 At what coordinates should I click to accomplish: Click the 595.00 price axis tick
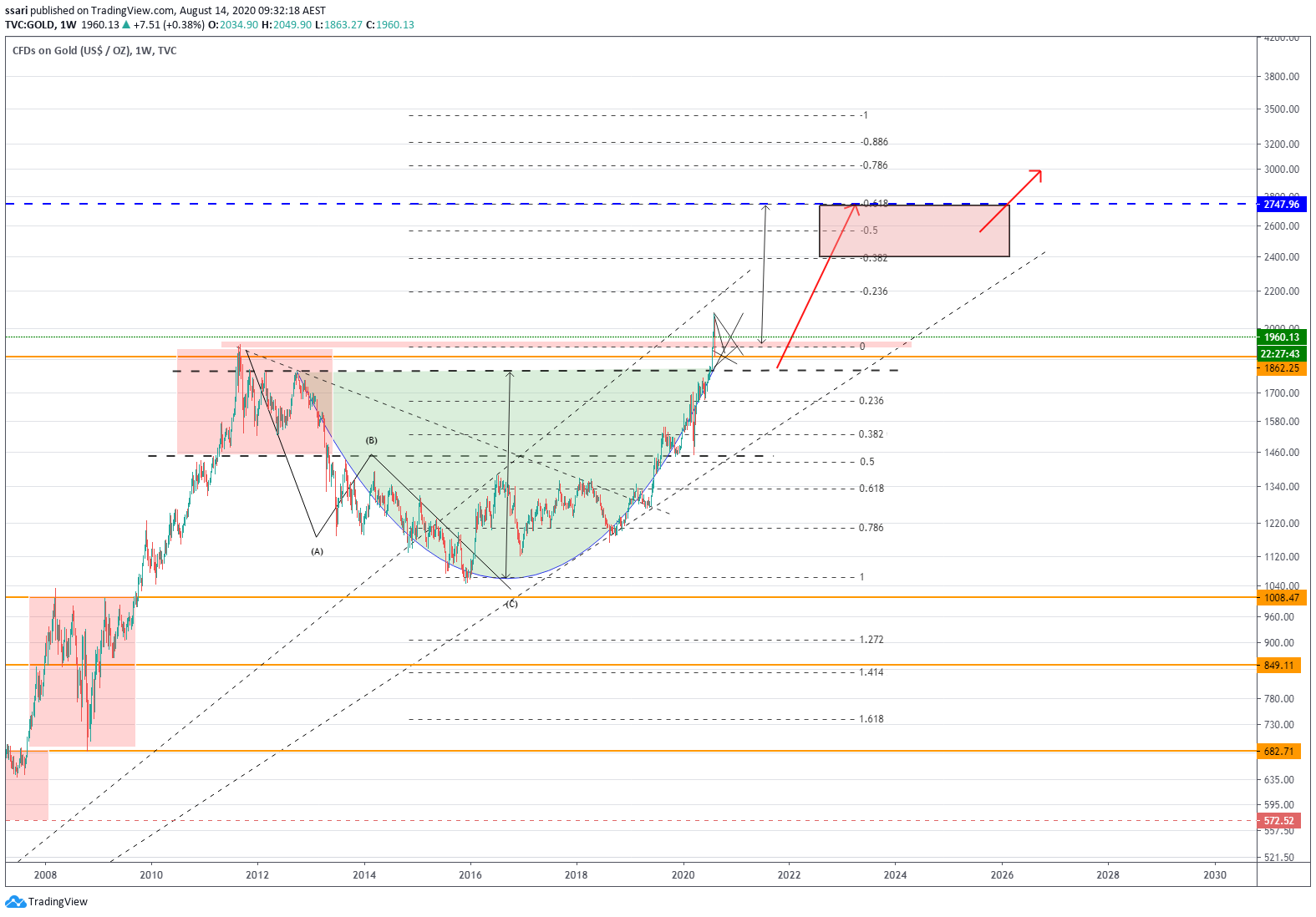point(1279,805)
